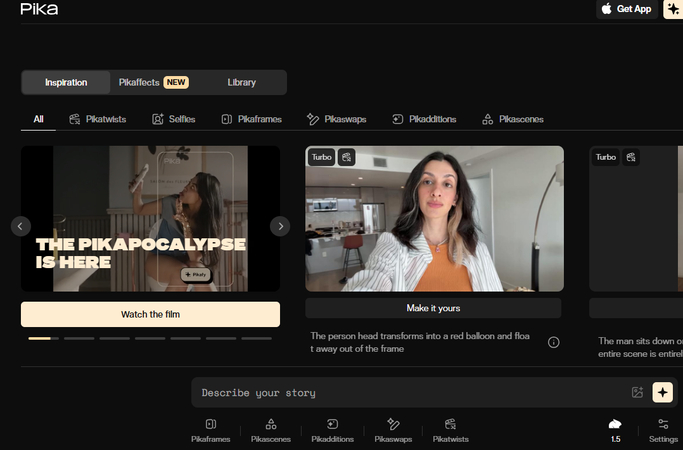Click the Pikafy button on the banner
The image size is (683, 450).
click(196, 274)
